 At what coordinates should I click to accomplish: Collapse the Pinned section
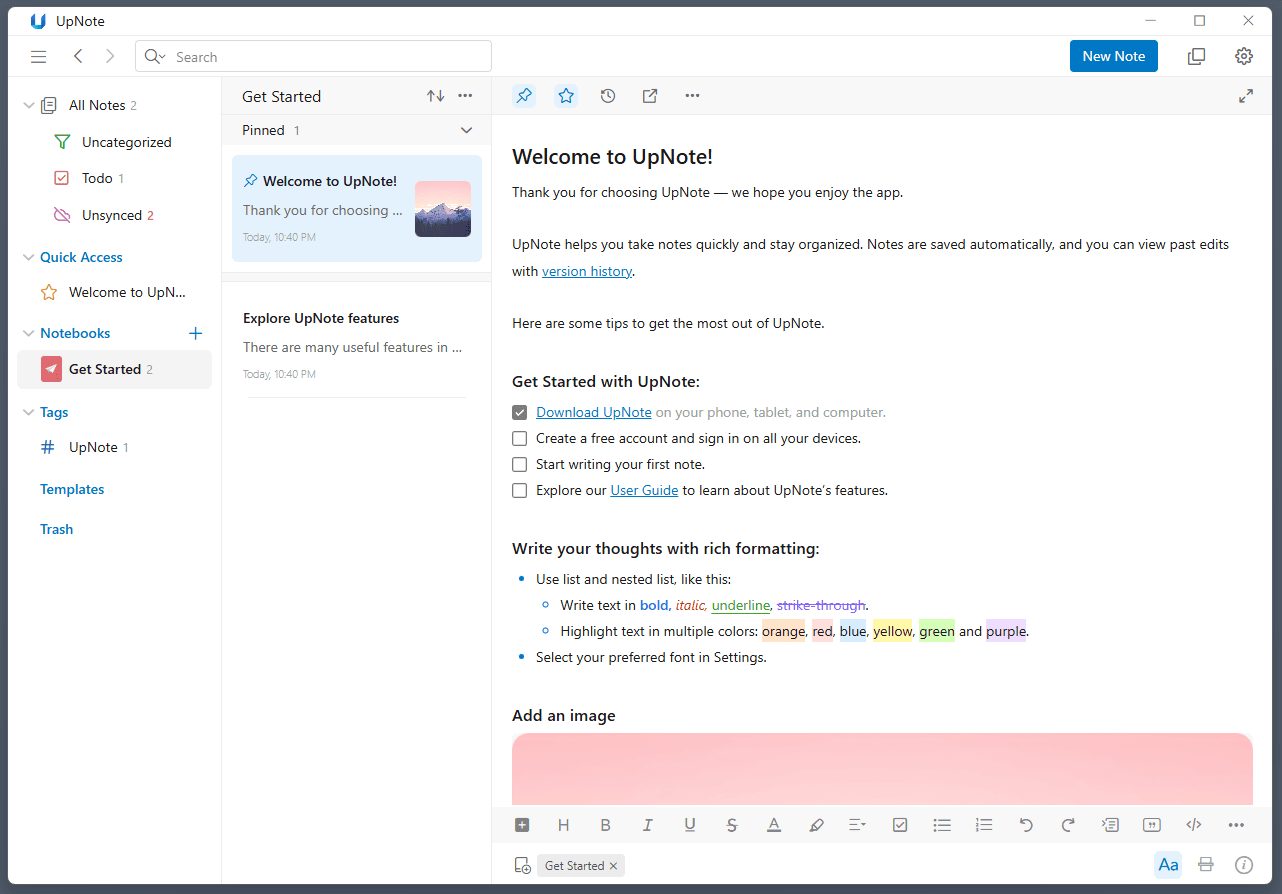pyautogui.click(x=466, y=130)
